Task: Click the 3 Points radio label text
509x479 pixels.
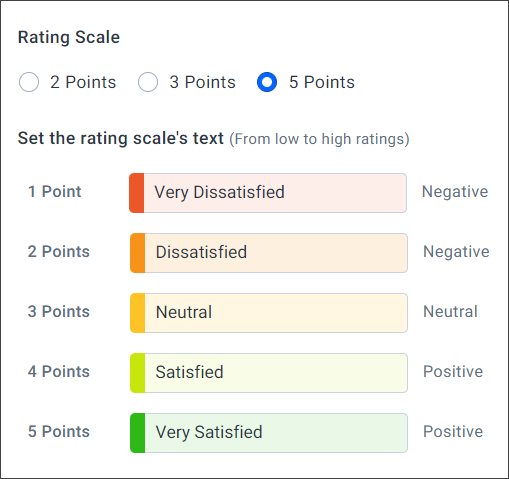Action: (202, 82)
